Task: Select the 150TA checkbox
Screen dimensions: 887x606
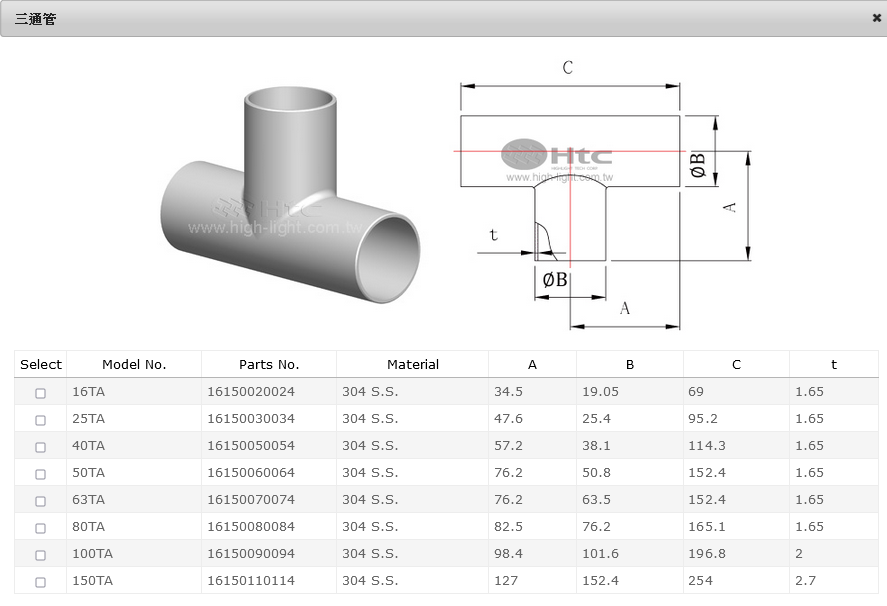Action: (x=41, y=582)
